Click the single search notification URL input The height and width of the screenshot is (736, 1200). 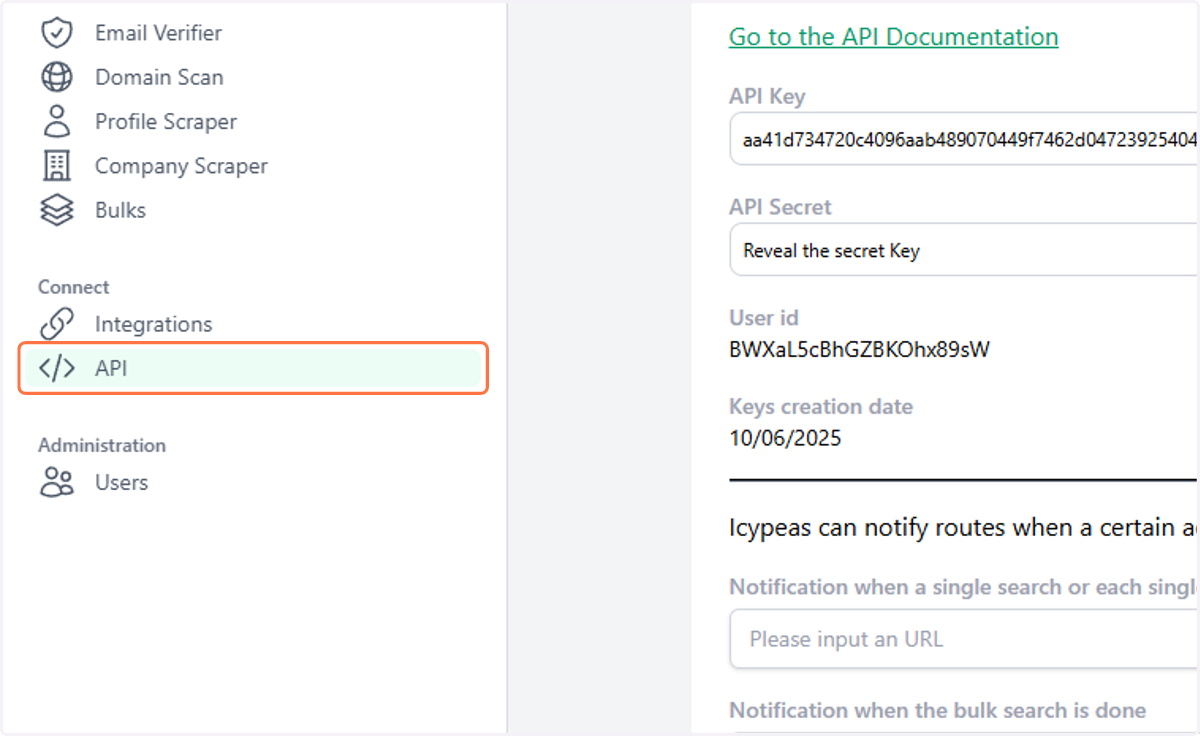tap(964, 639)
